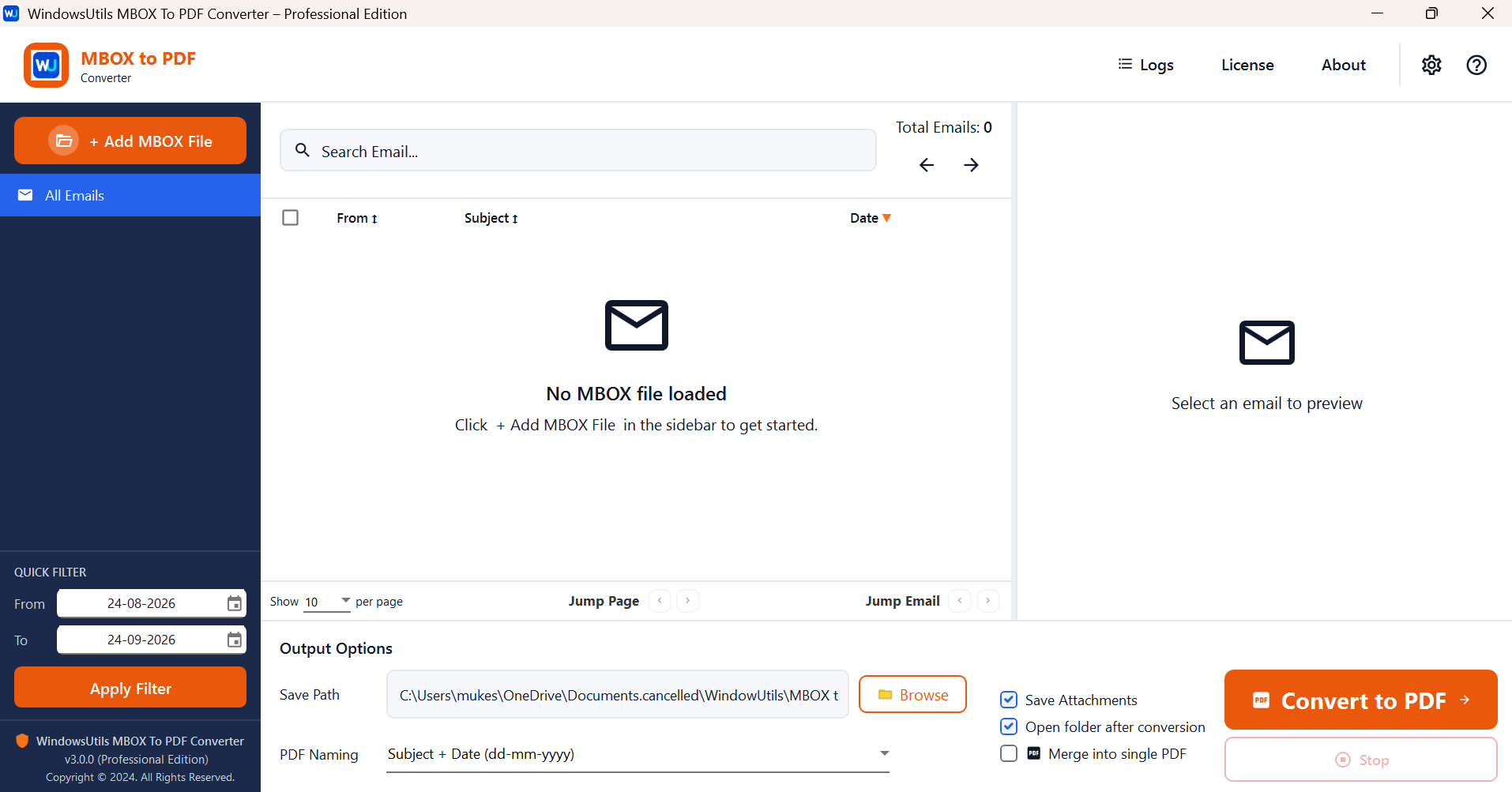This screenshot has width=1512, height=792.
Task: Open the help question mark icon
Action: coord(1476,65)
